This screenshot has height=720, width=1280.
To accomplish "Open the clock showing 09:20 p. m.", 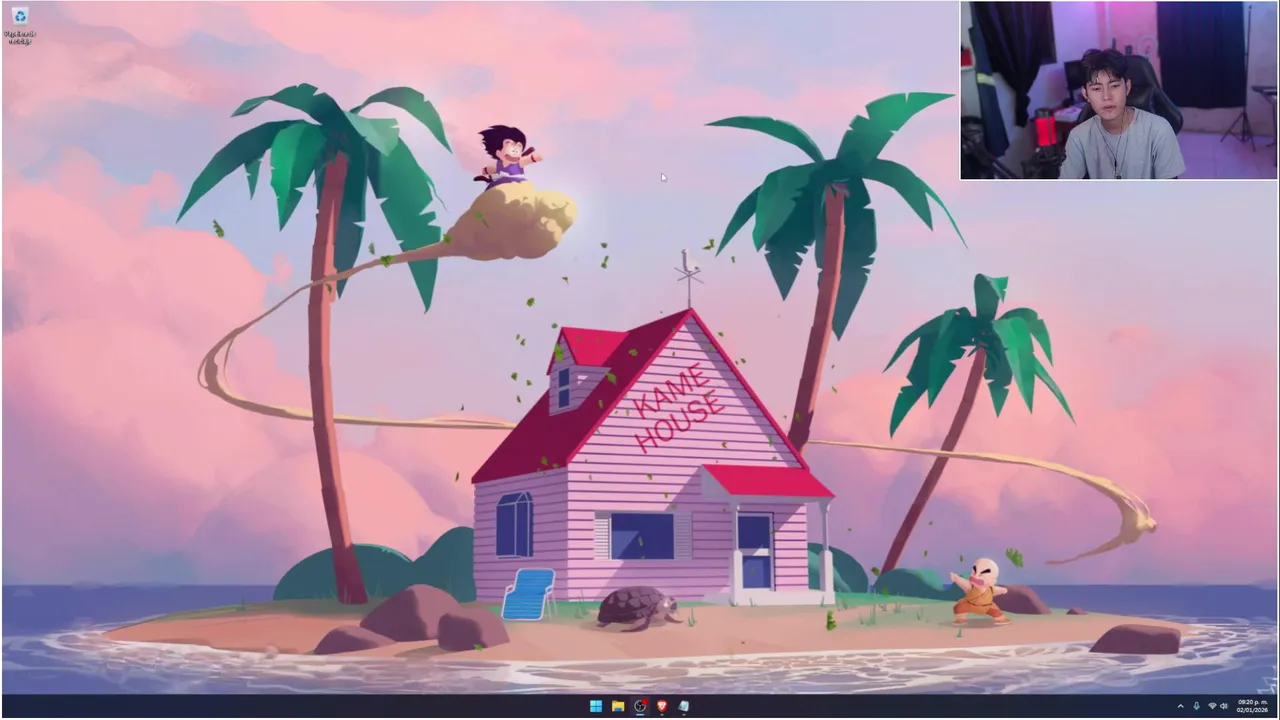I will tap(1253, 706).
